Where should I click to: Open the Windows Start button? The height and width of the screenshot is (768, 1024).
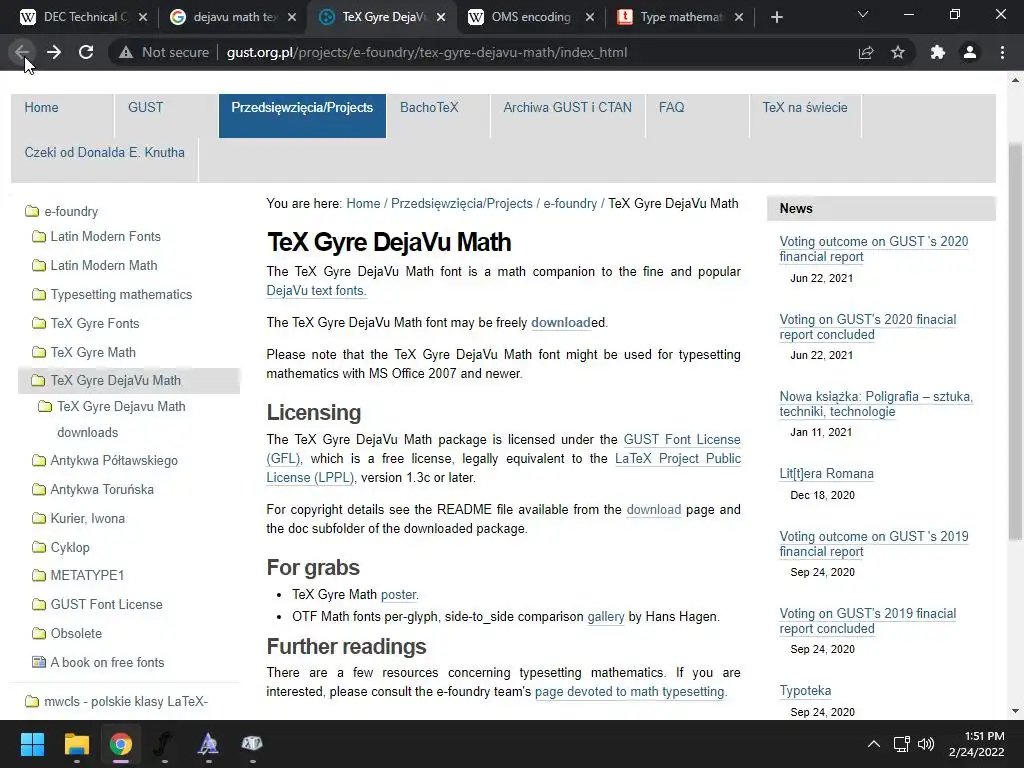click(32, 744)
